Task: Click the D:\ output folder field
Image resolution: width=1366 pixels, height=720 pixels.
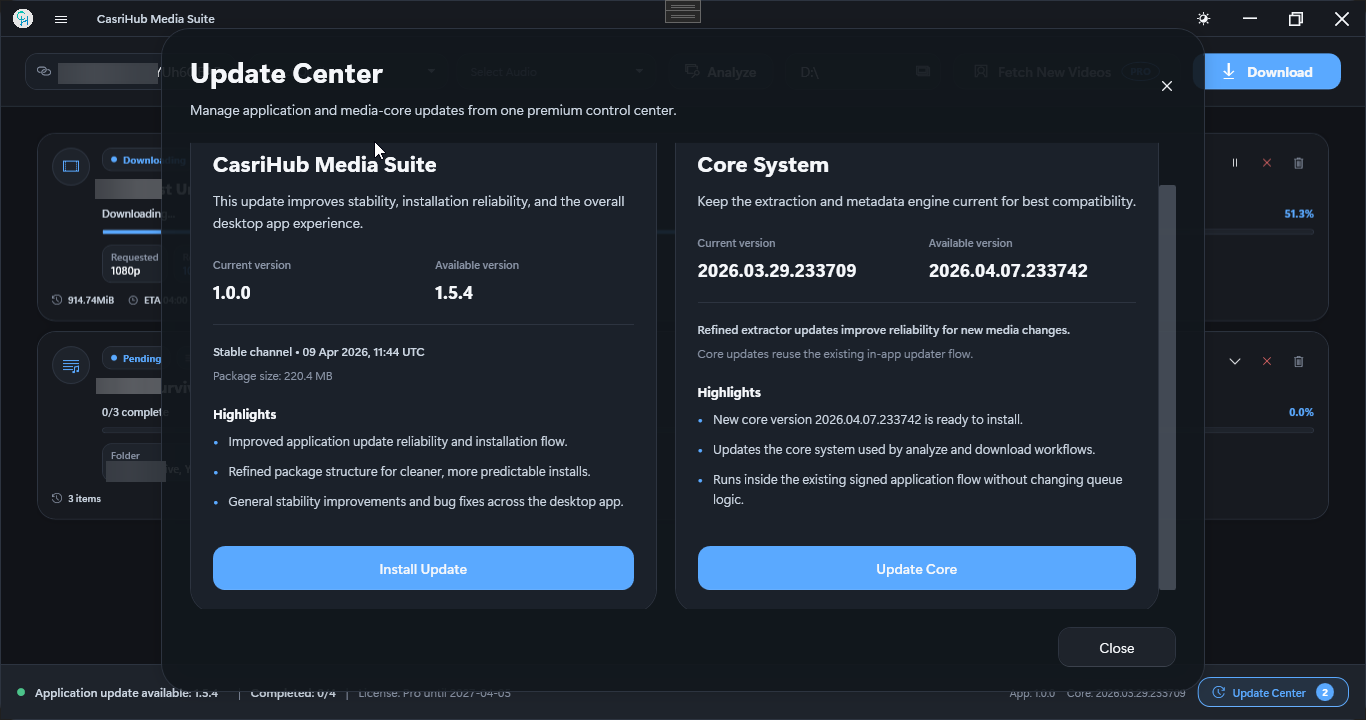Action: coord(850,72)
